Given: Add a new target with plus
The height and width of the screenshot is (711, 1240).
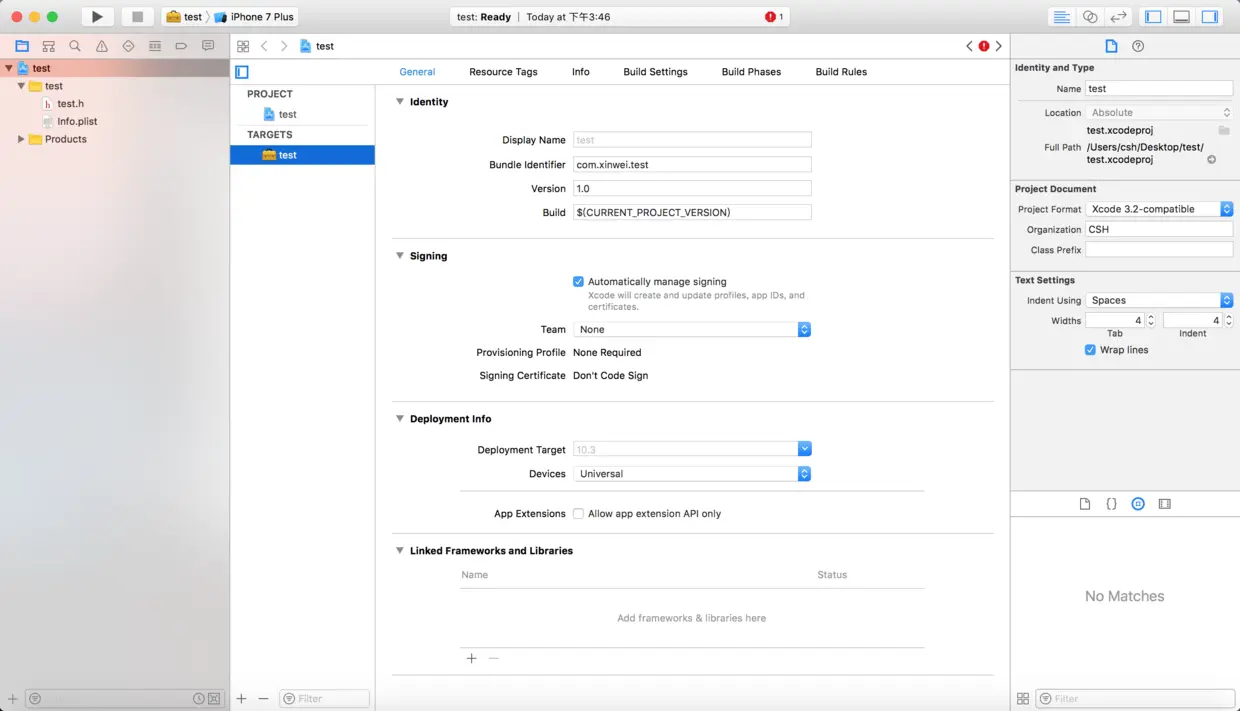Looking at the screenshot, I should point(241,698).
